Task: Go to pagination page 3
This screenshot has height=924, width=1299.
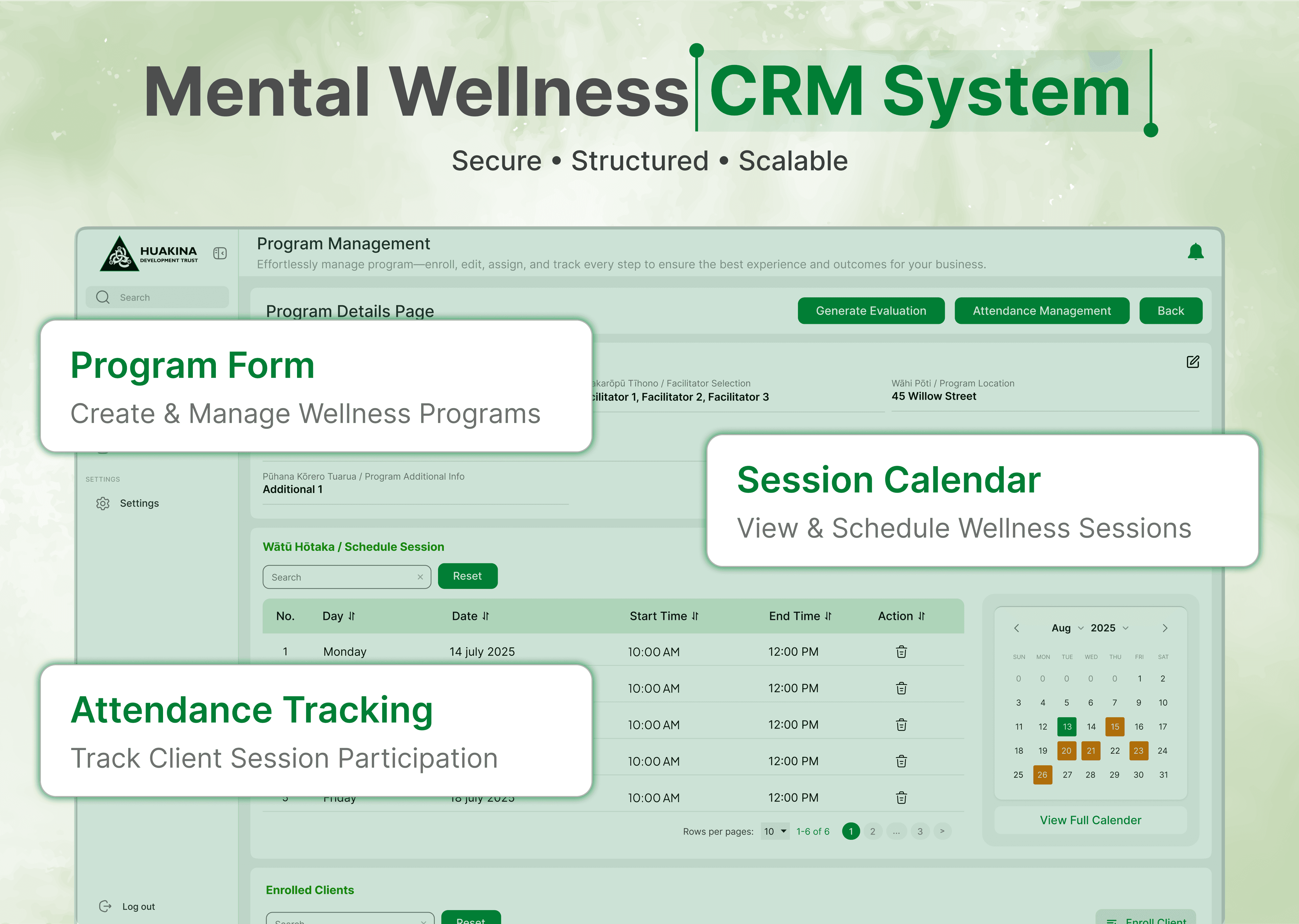Action: pos(920,831)
